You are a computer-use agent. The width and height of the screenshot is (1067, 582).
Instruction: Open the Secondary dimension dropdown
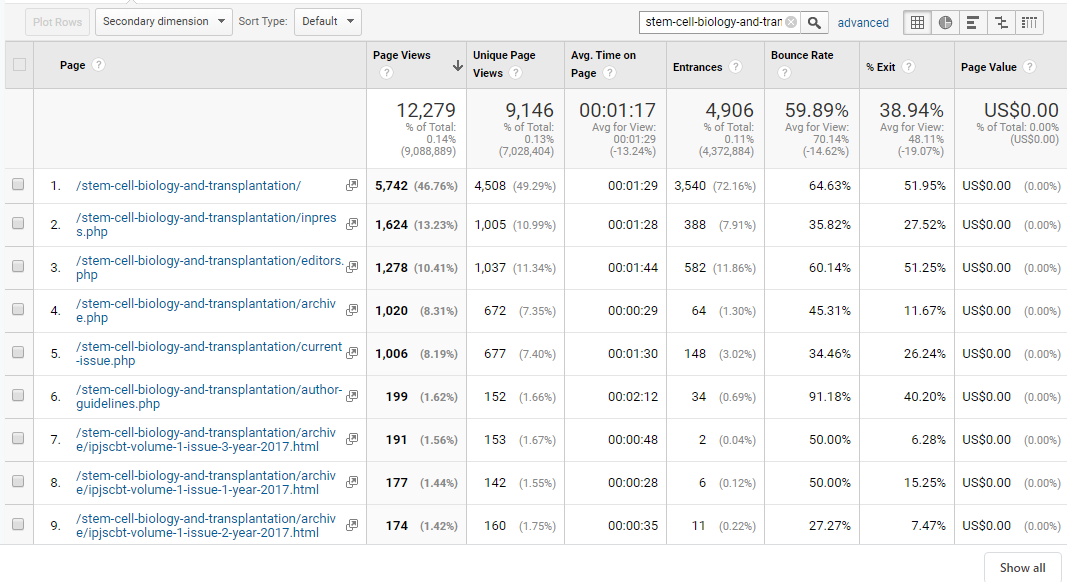tap(164, 22)
